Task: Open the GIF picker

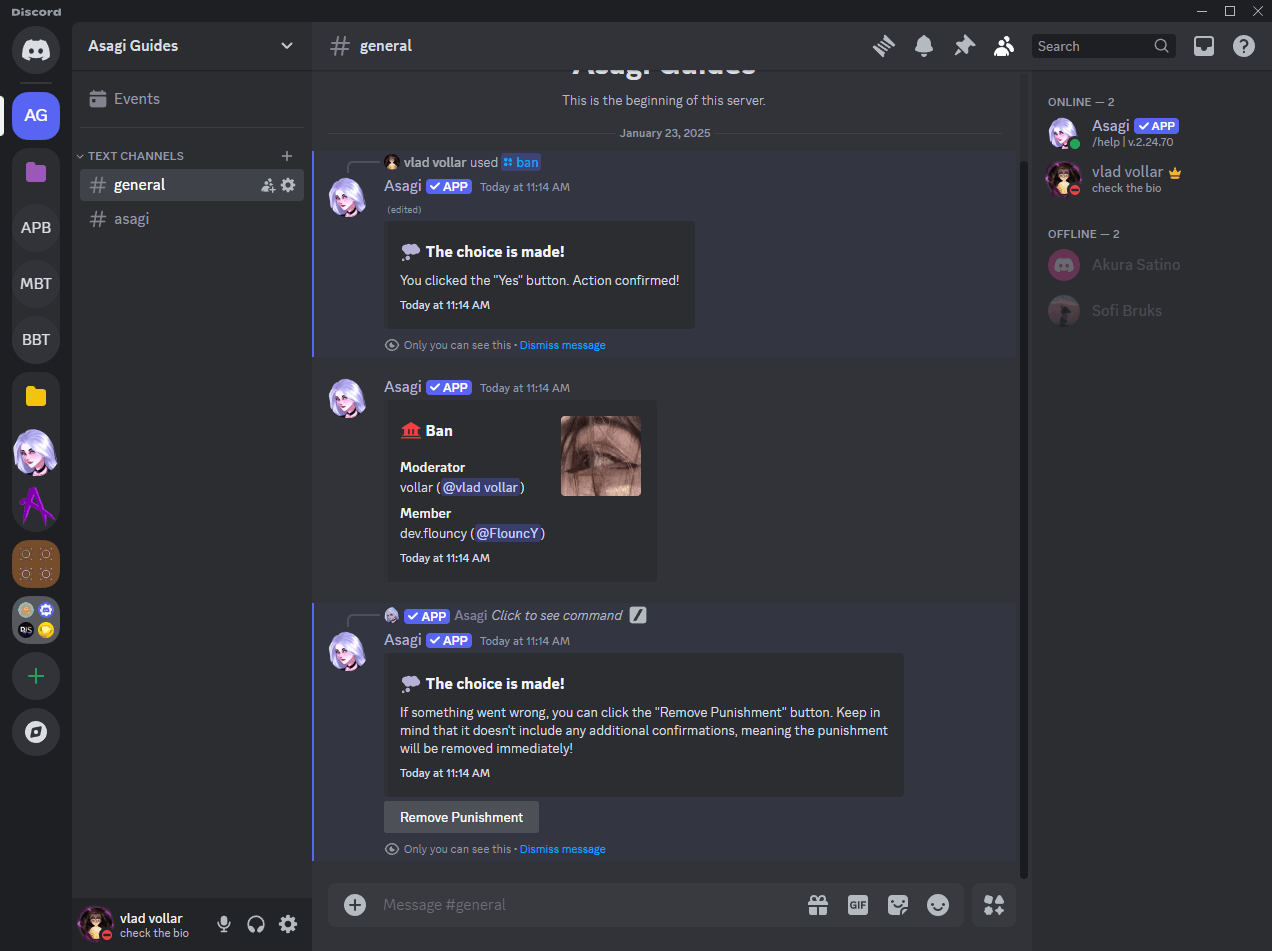Action: click(858, 905)
